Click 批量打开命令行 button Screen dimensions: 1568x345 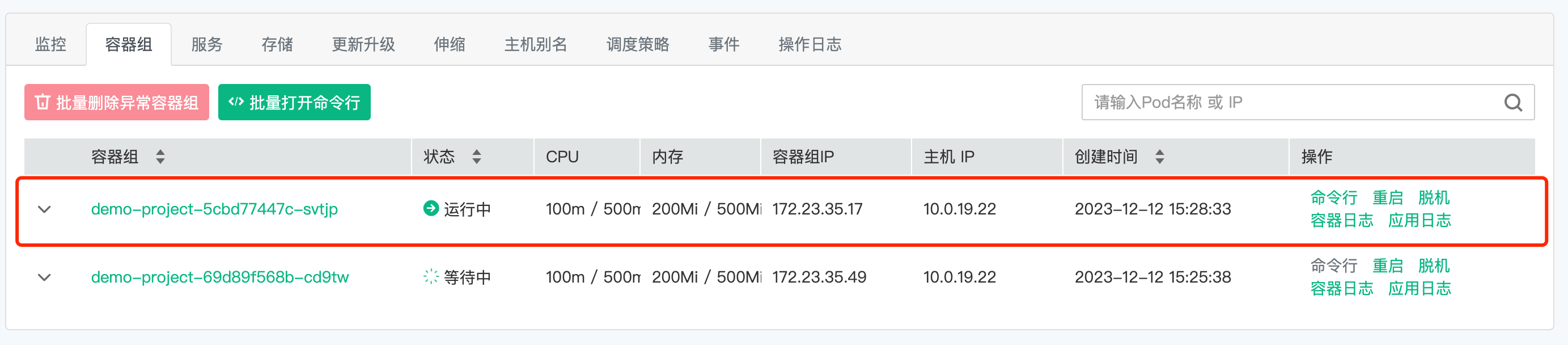295,102
